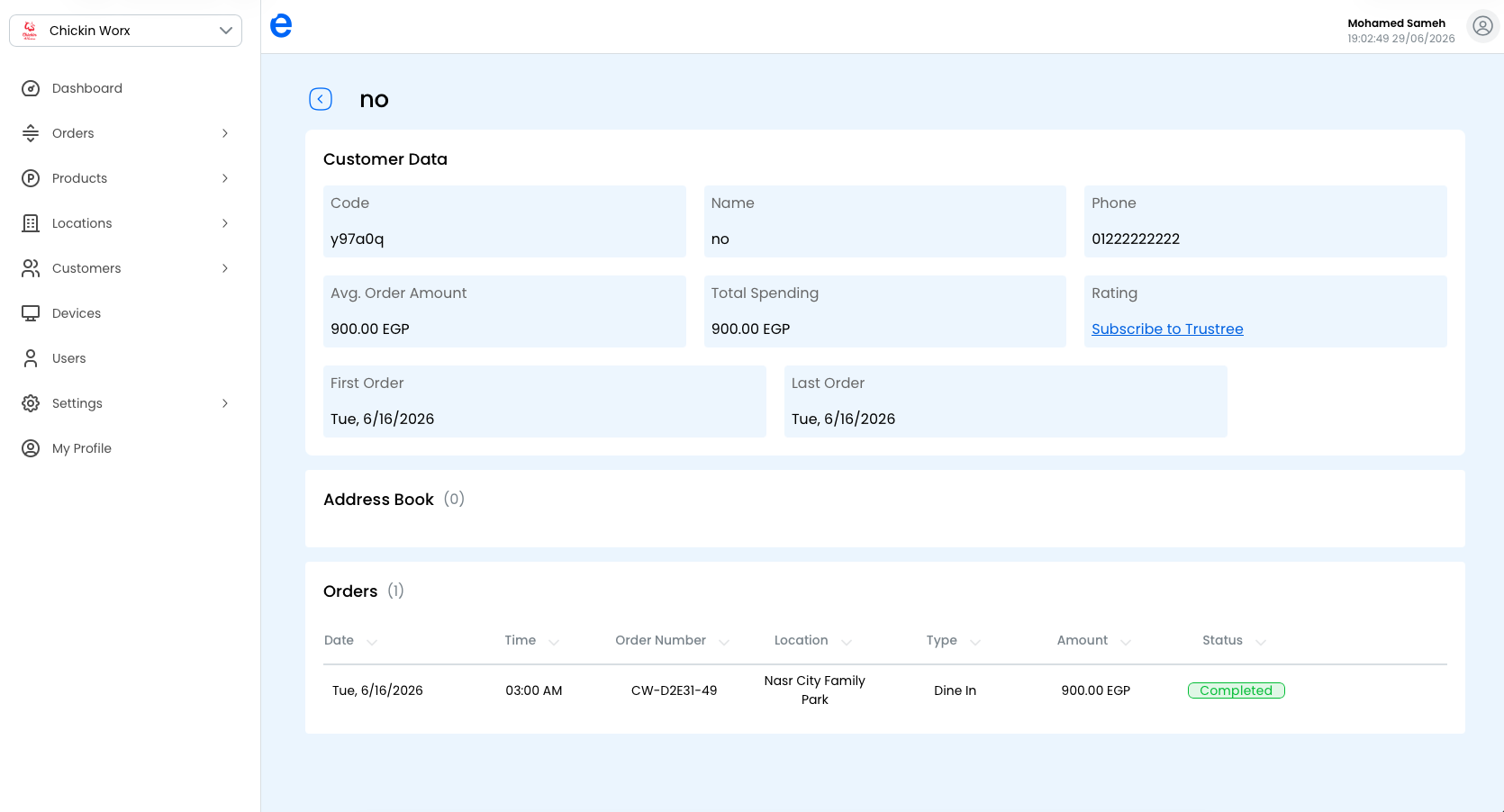Click the Last Order date value
The width and height of the screenshot is (1504, 812).
[843, 420]
